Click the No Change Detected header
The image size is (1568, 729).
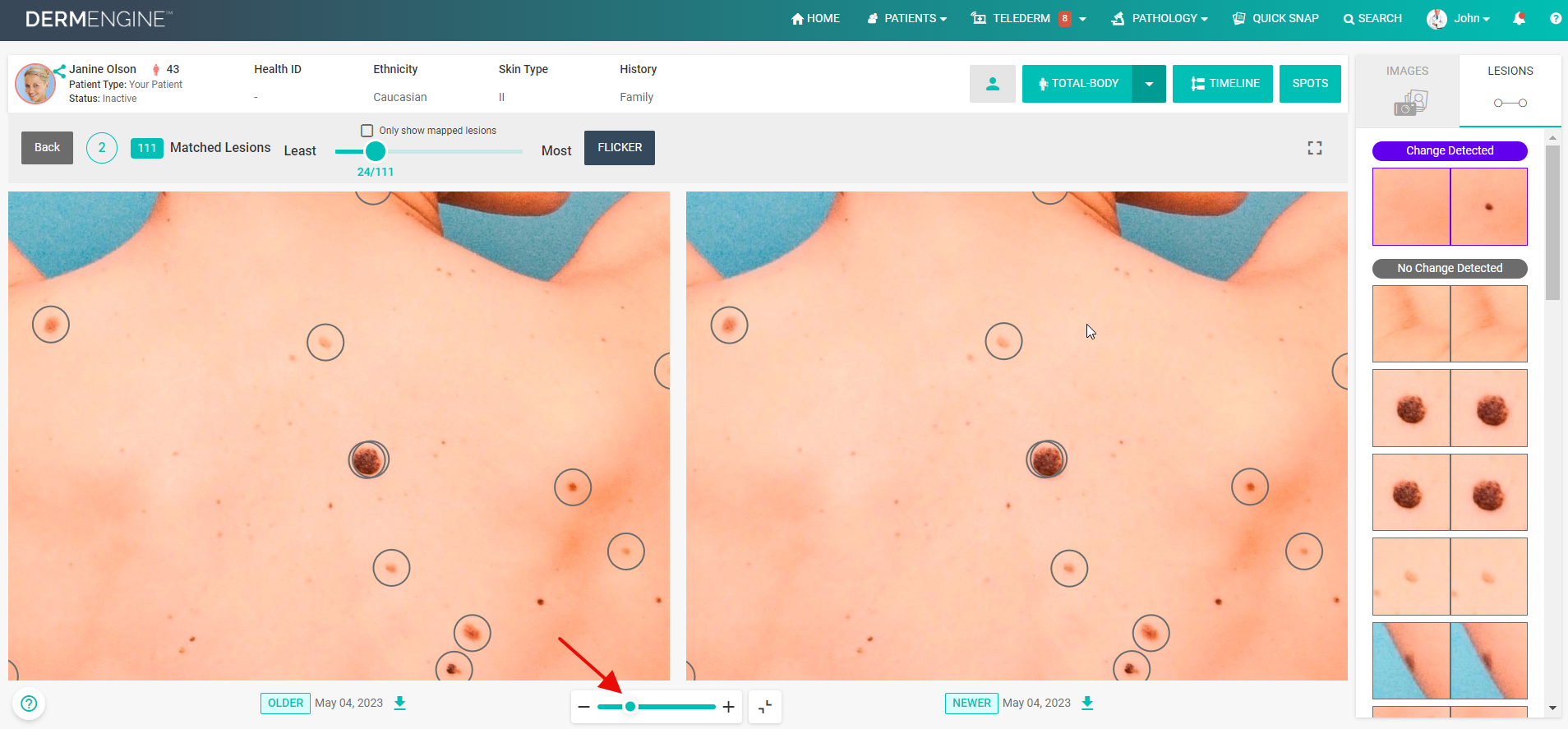pos(1450,269)
